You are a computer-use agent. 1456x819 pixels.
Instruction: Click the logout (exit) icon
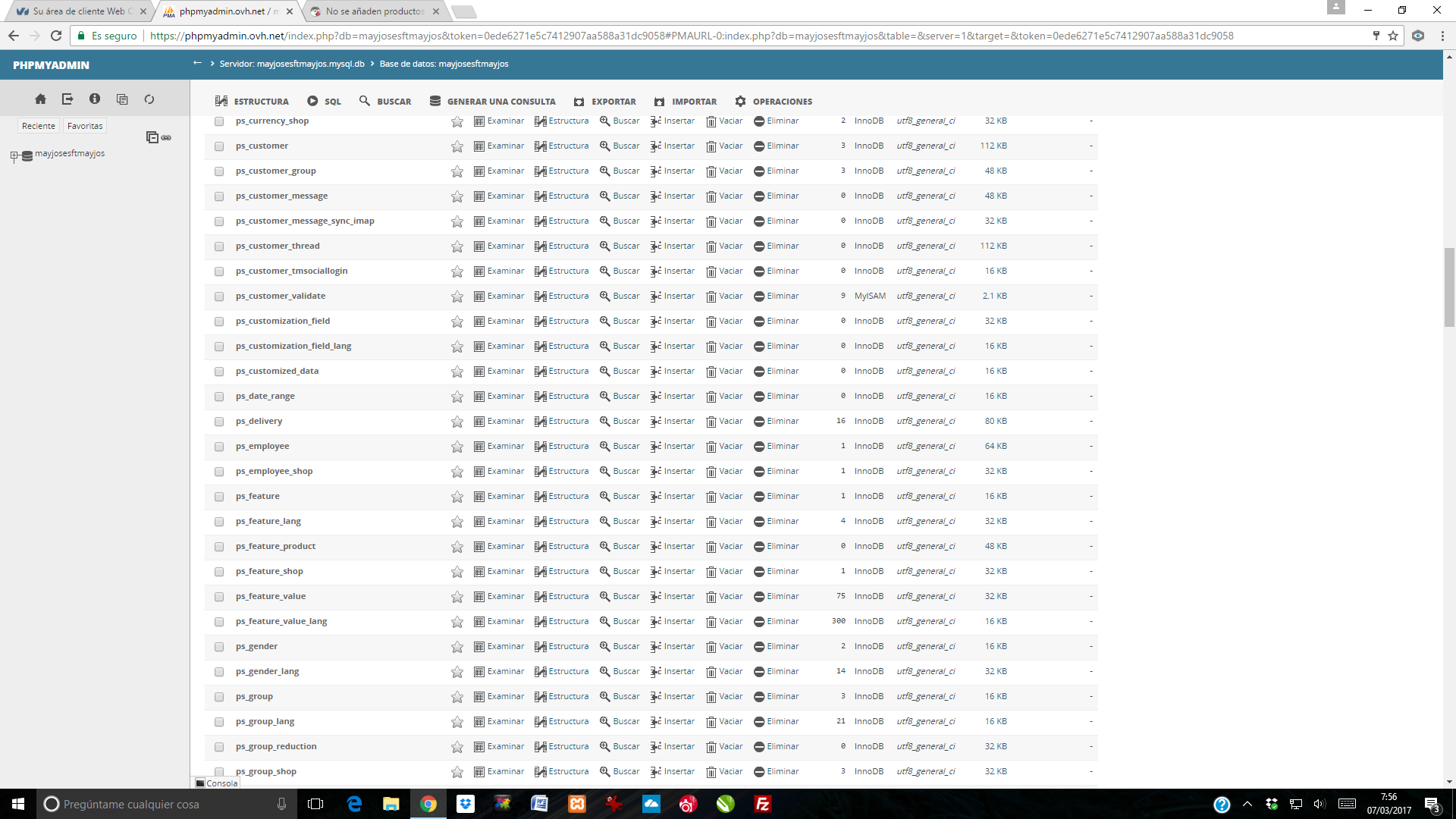click(67, 99)
